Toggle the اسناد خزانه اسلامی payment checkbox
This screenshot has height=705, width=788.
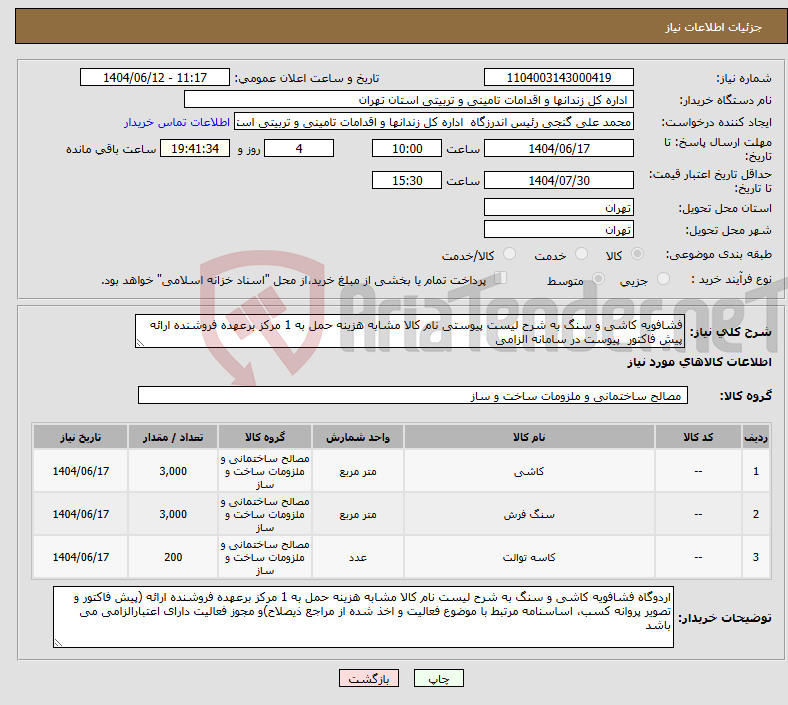[501, 278]
